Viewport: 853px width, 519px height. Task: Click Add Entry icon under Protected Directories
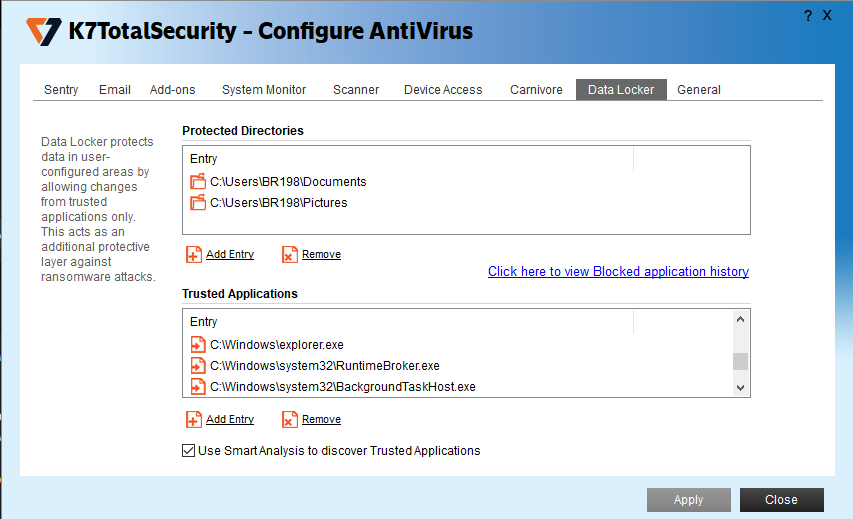click(194, 255)
